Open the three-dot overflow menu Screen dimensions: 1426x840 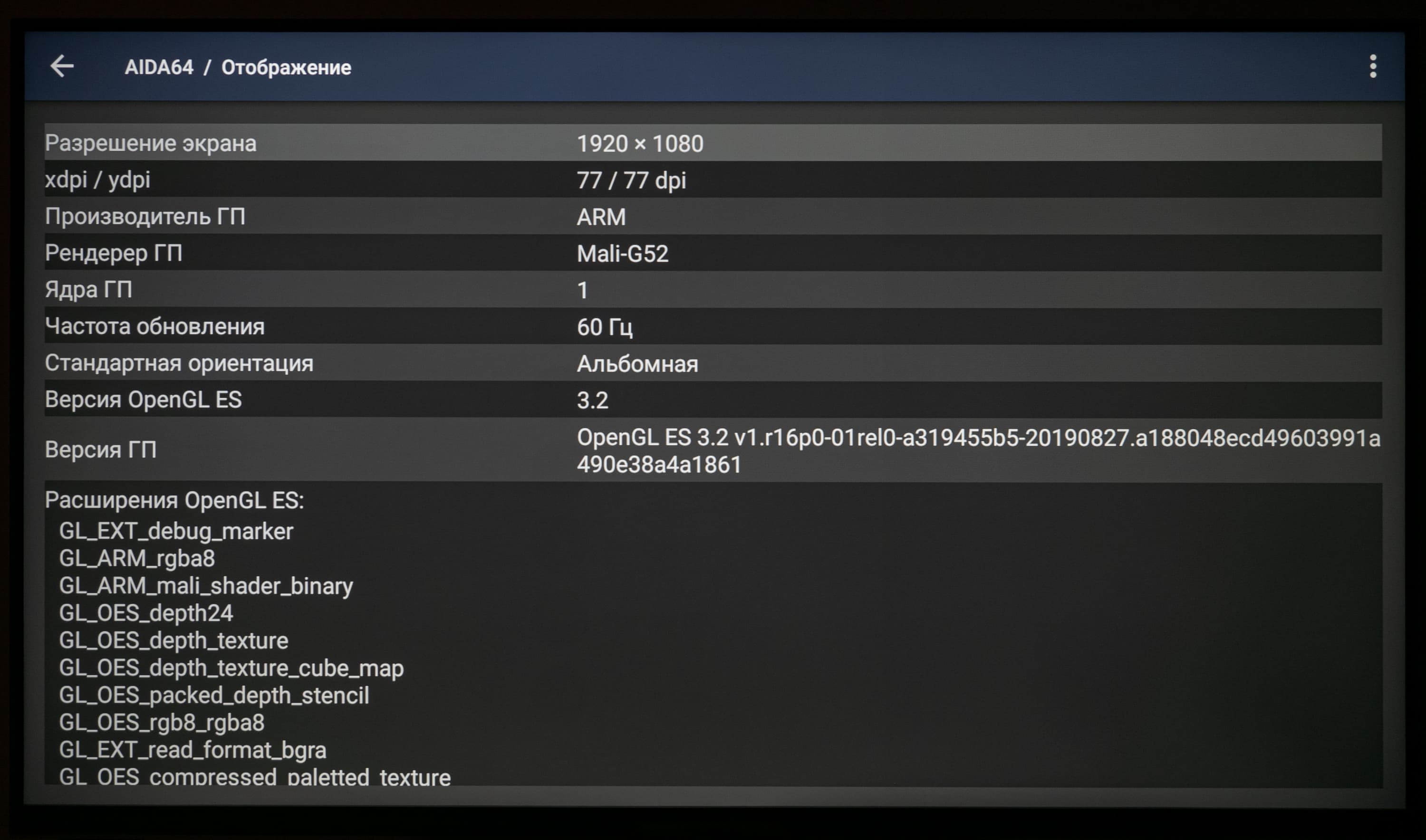pyautogui.click(x=1372, y=67)
